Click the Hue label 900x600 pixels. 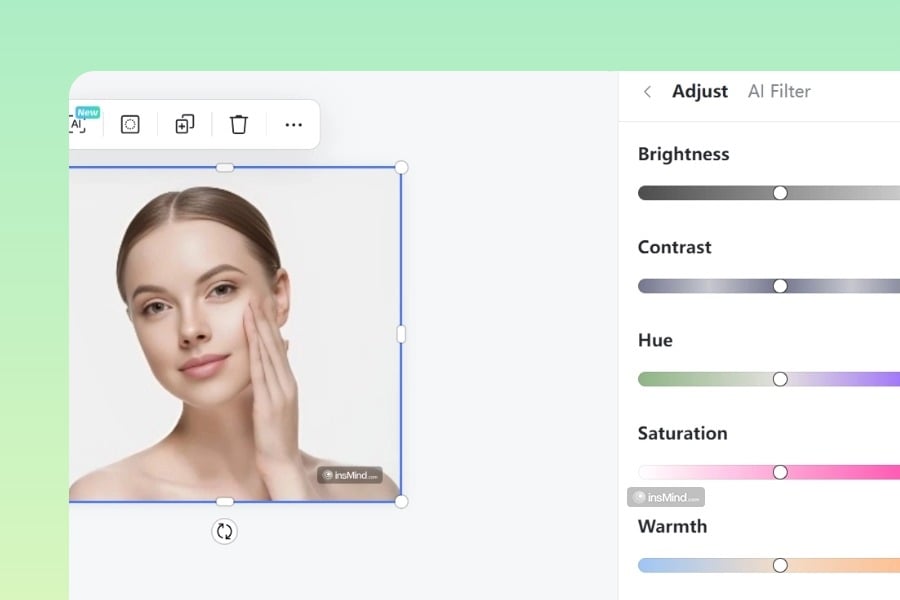tap(655, 340)
